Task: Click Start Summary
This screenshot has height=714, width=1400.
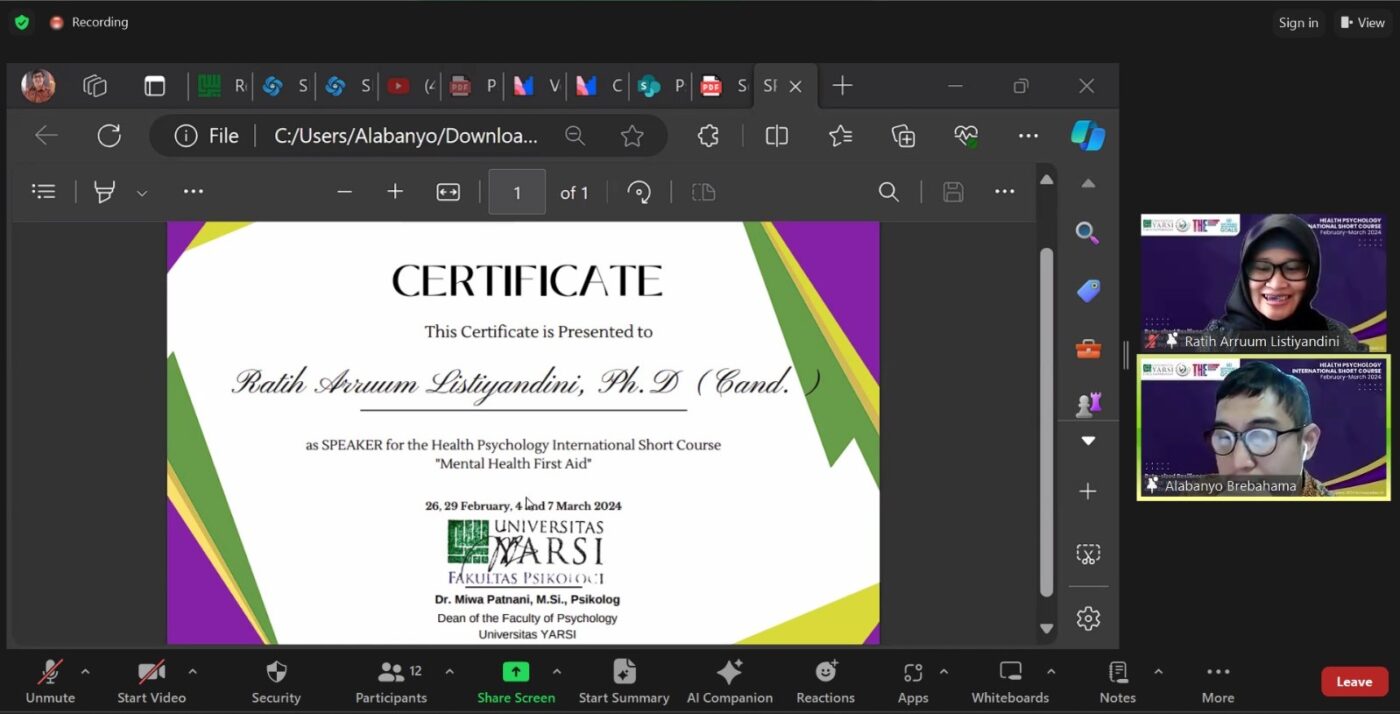Action: pos(624,682)
